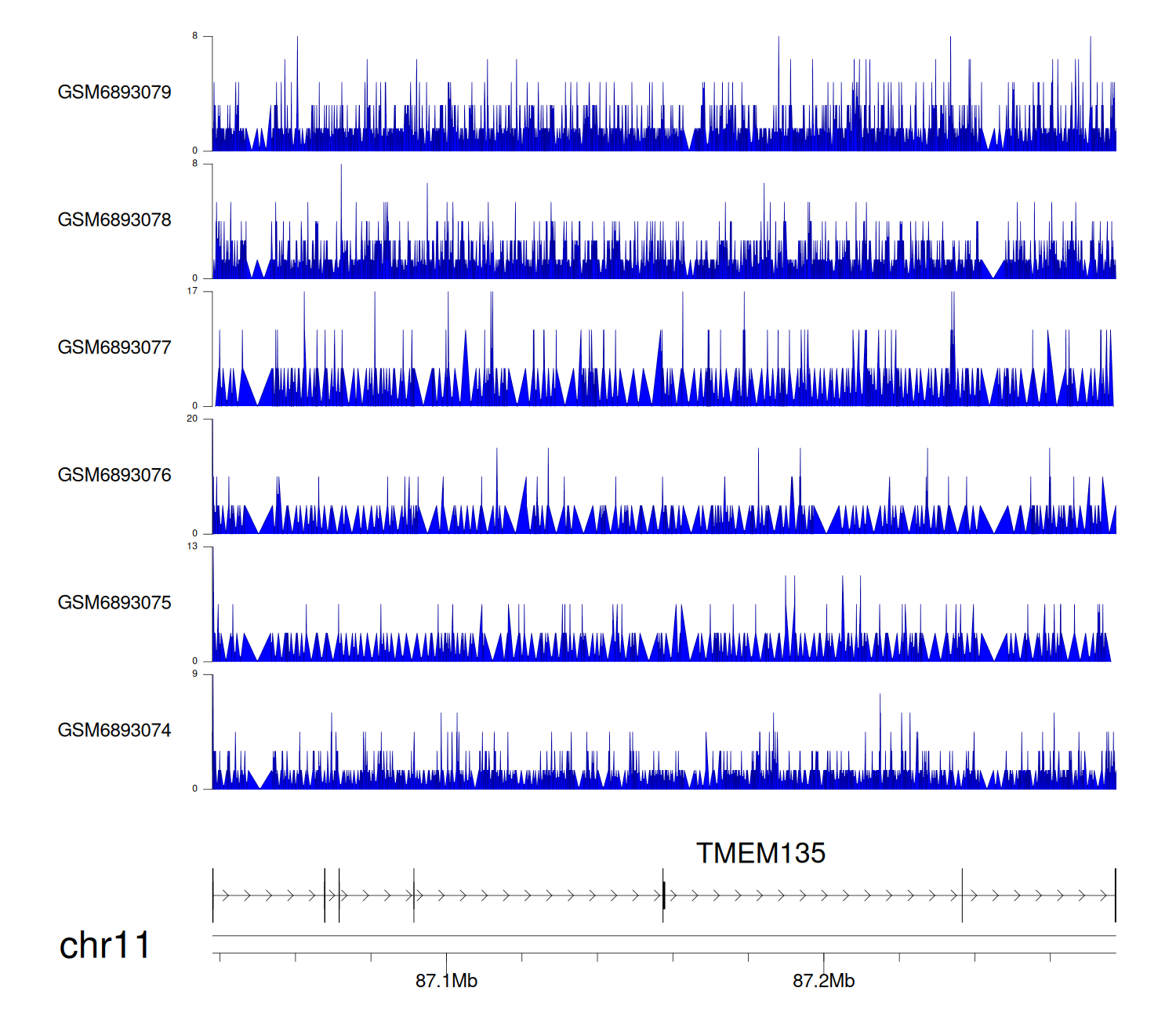This screenshot has height=1035, width=1176.
Task: Select the GSM6893078 track label
Action: (x=114, y=220)
